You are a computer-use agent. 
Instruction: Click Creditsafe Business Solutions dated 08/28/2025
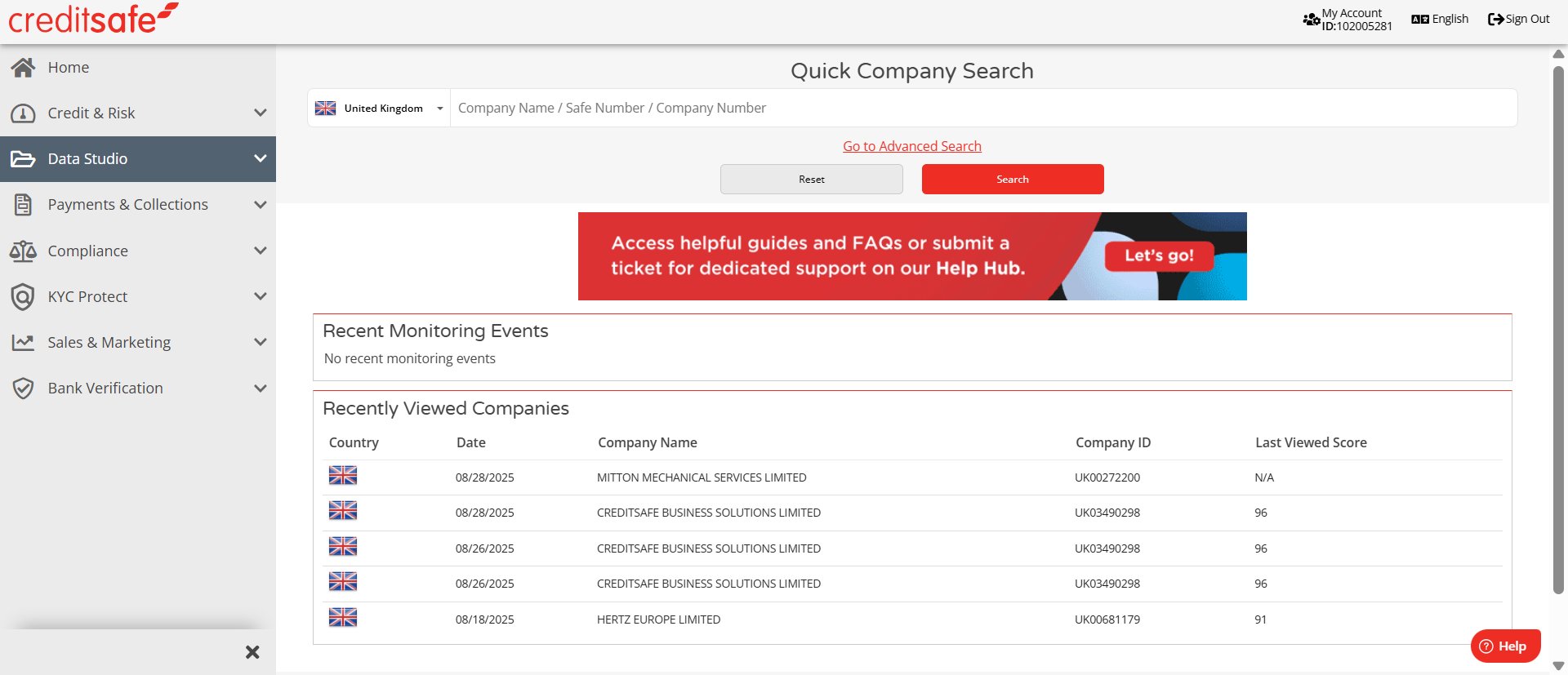709,513
